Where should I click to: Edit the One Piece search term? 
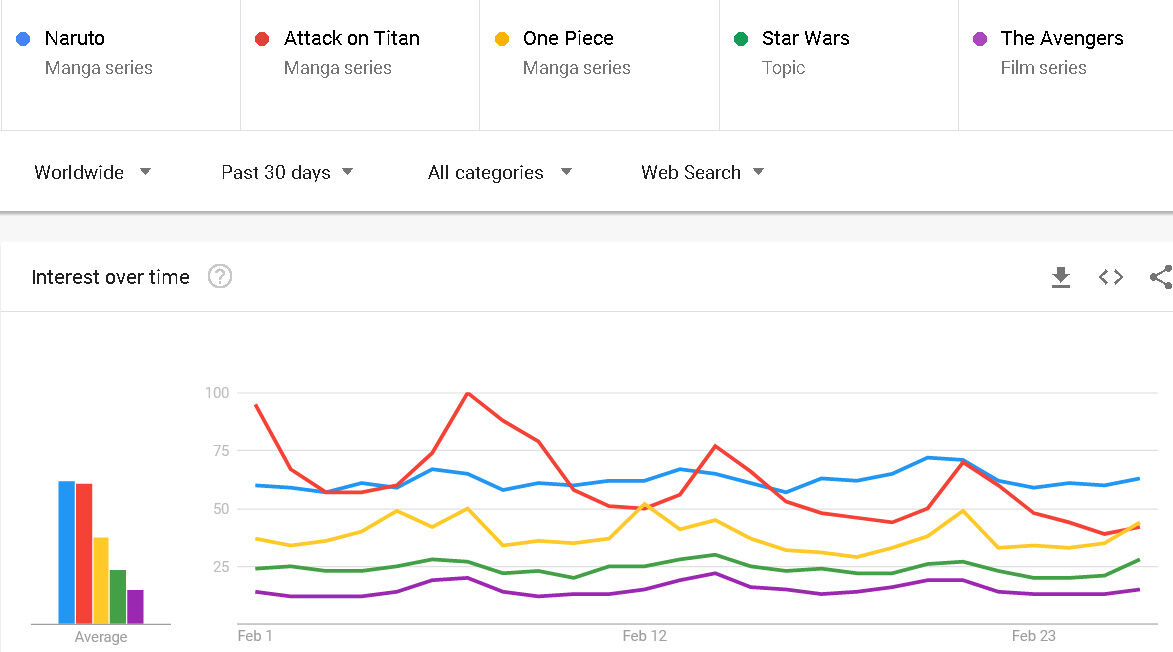568,39
